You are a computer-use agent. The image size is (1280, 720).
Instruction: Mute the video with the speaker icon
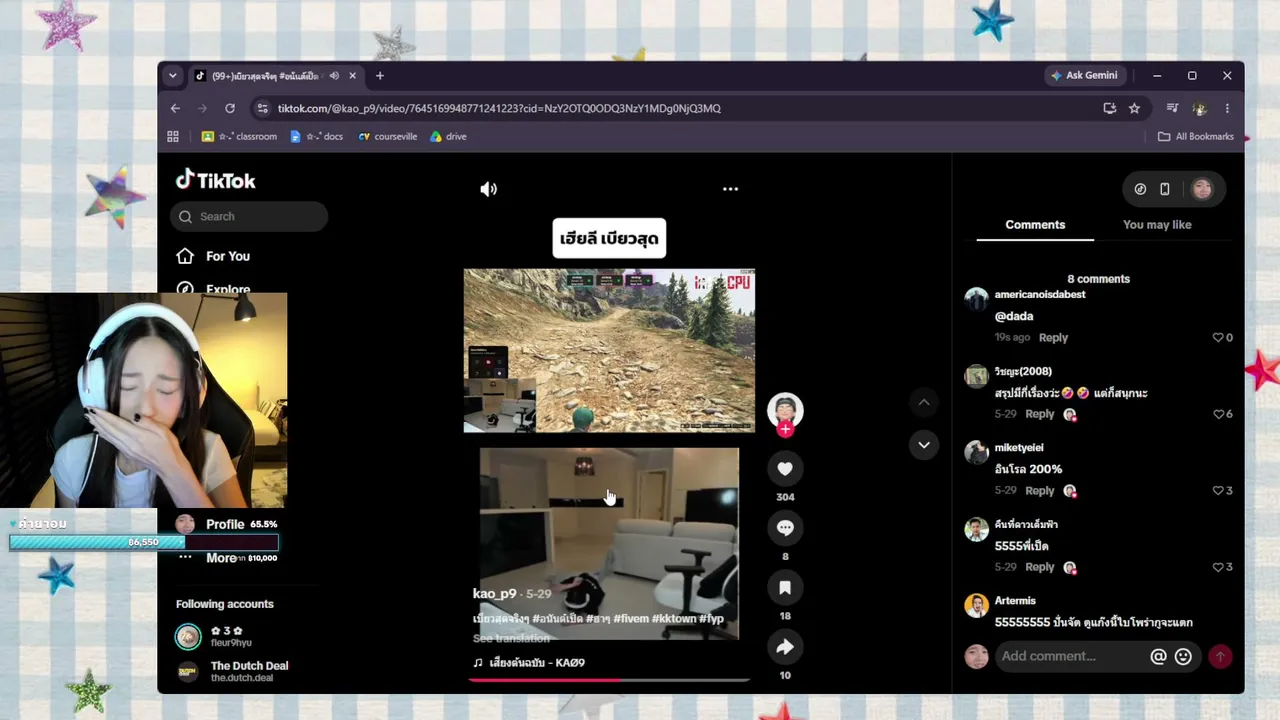489,189
